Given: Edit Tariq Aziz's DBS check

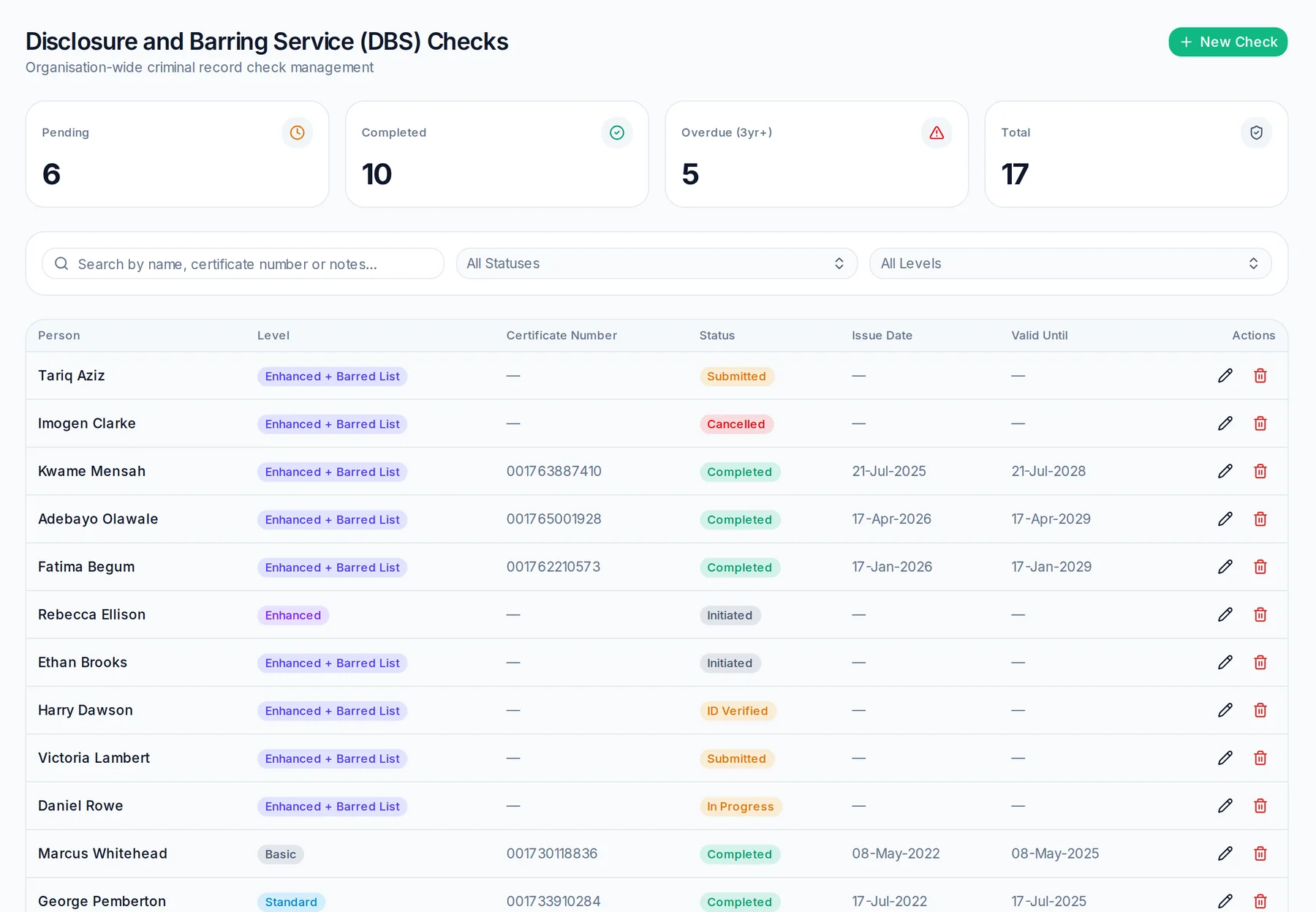Looking at the screenshot, I should coord(1225,375).
